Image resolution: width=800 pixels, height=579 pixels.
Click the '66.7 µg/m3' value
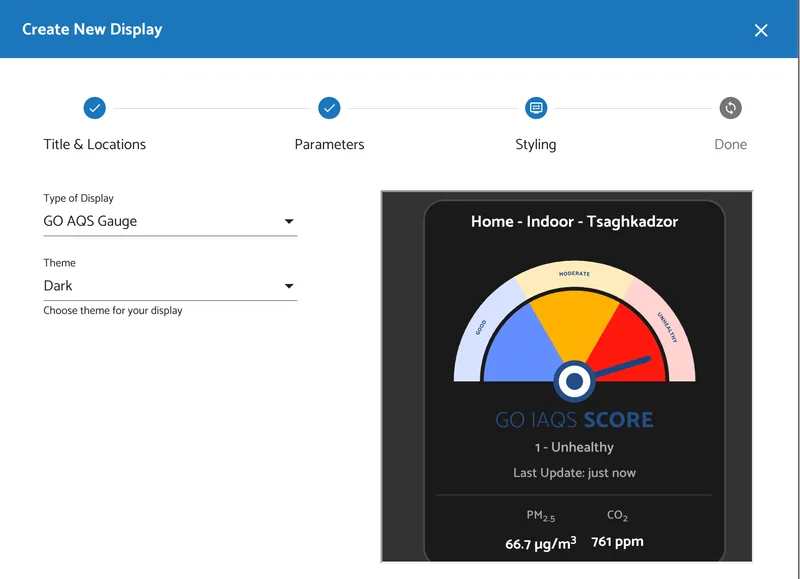(541, 543)
